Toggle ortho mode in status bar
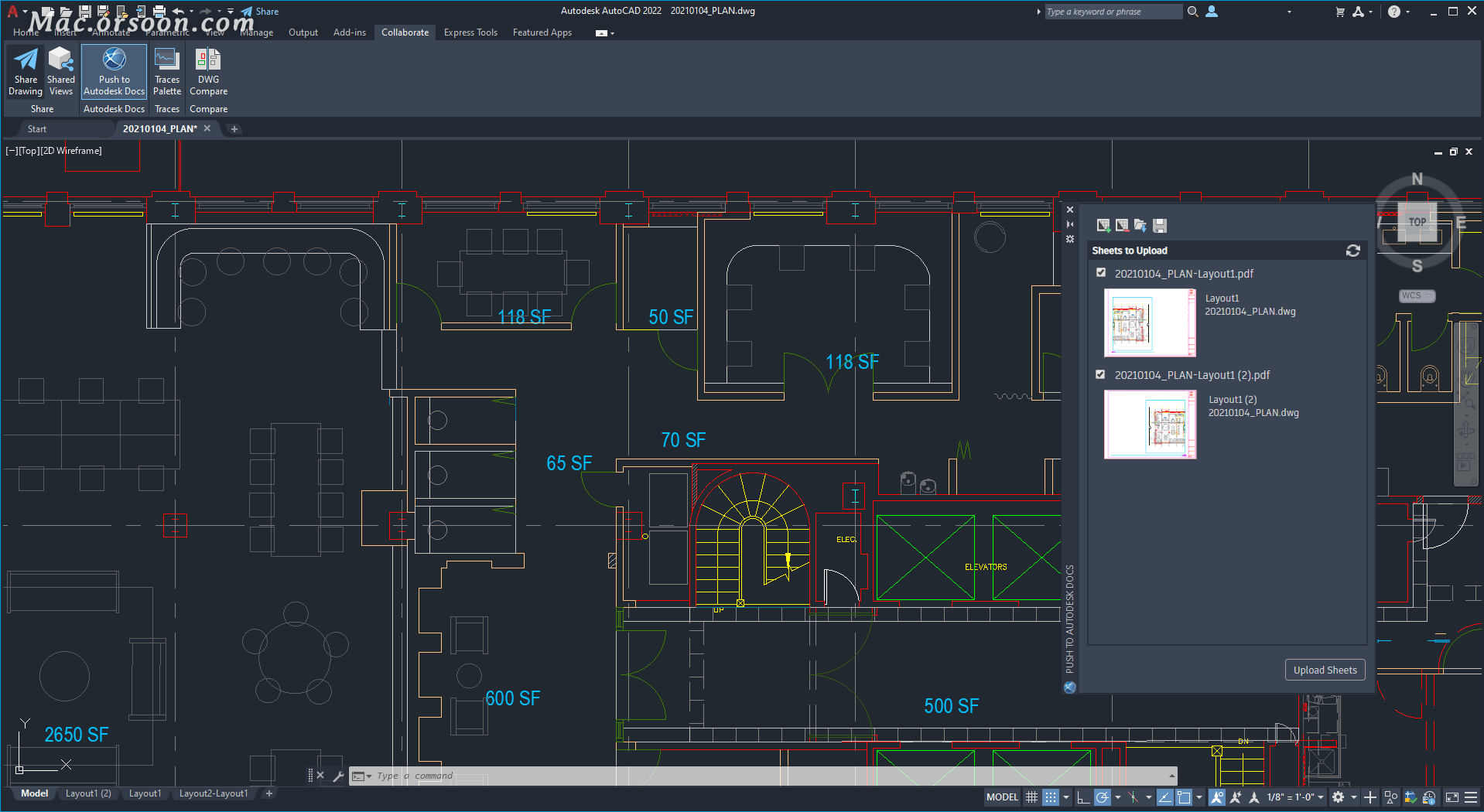 pyautogui.click(x=1083, y=797)
